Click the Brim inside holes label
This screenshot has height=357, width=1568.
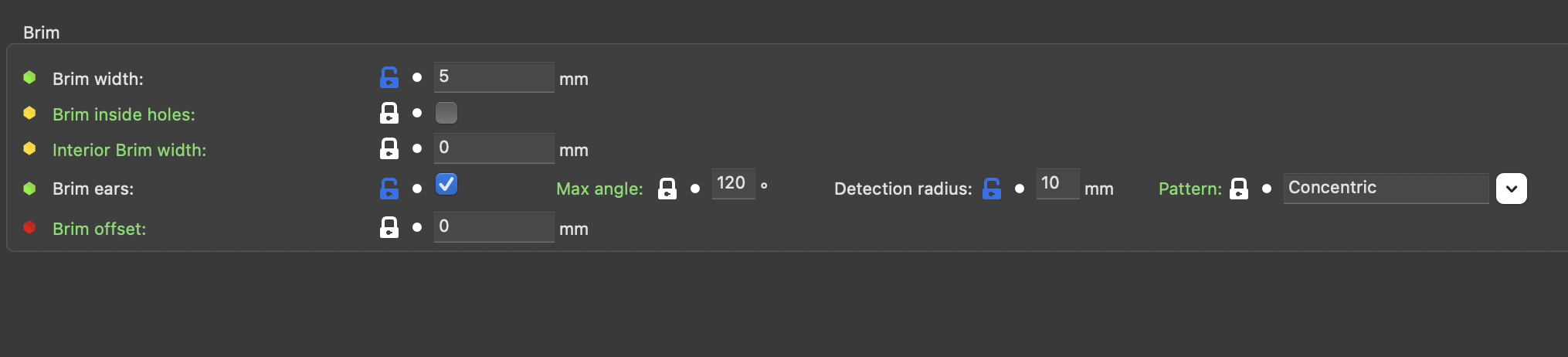124,114
